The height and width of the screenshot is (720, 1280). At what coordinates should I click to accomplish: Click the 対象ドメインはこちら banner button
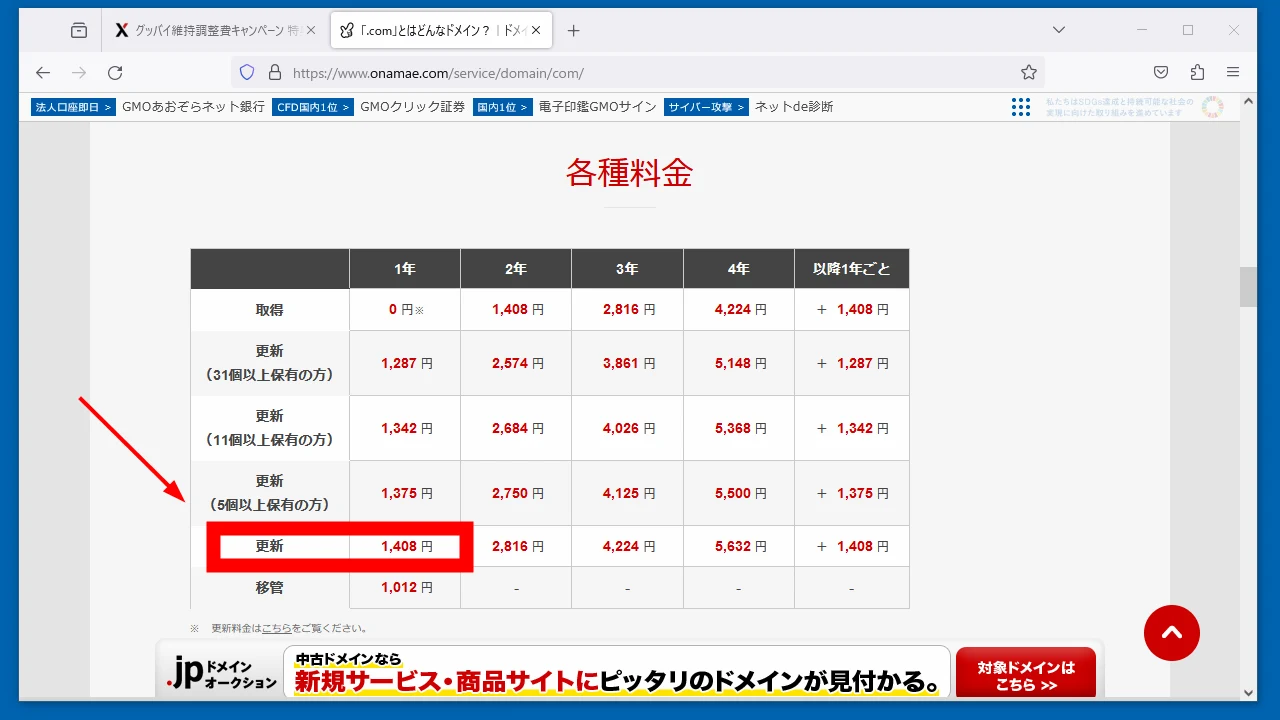click(1025, 676)
